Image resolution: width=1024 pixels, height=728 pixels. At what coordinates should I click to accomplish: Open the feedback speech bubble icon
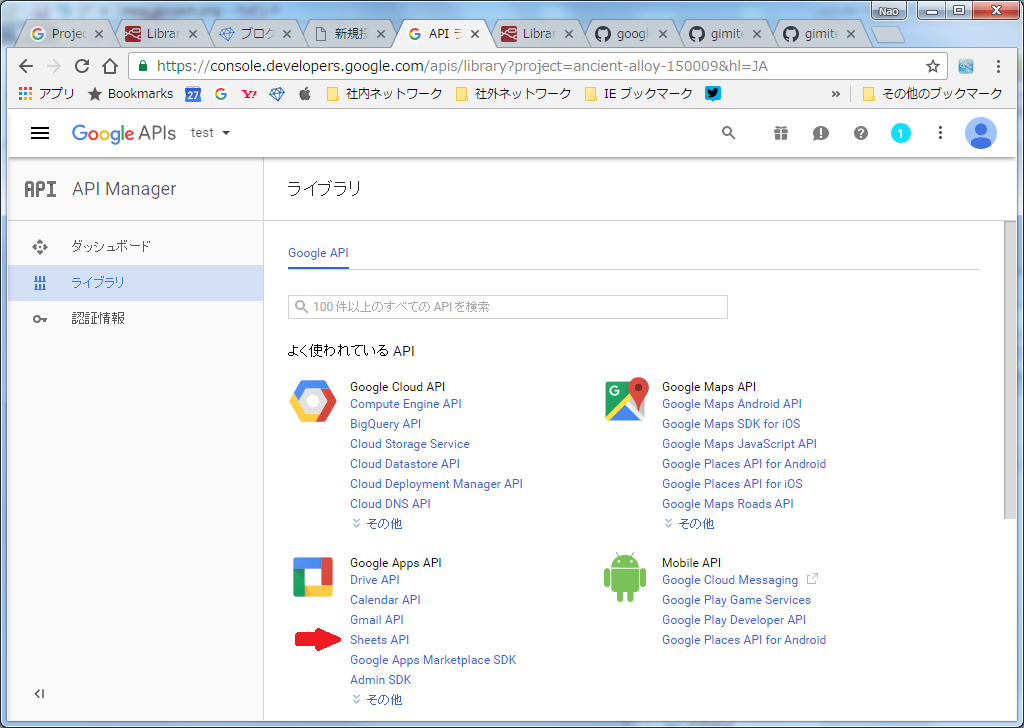coord(820,133)
